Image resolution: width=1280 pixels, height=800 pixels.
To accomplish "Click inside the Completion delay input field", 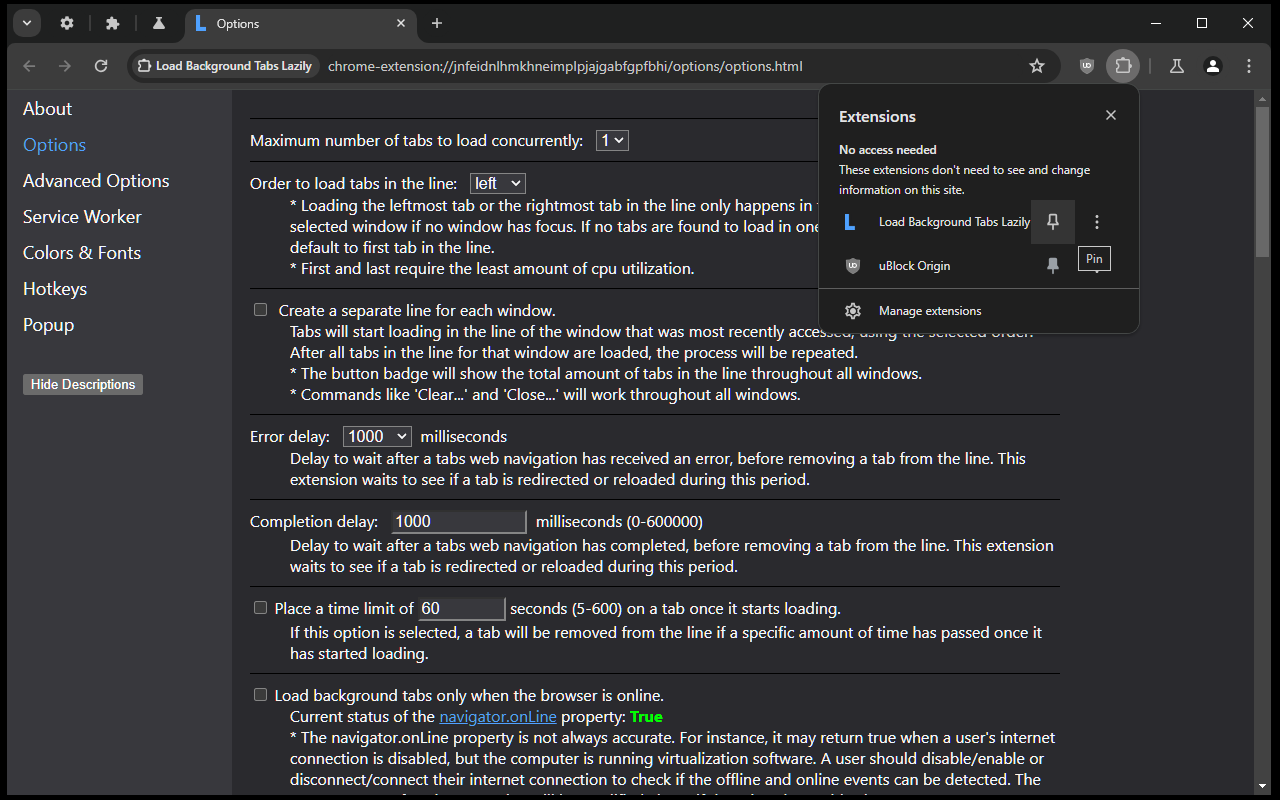I will 458,521.
